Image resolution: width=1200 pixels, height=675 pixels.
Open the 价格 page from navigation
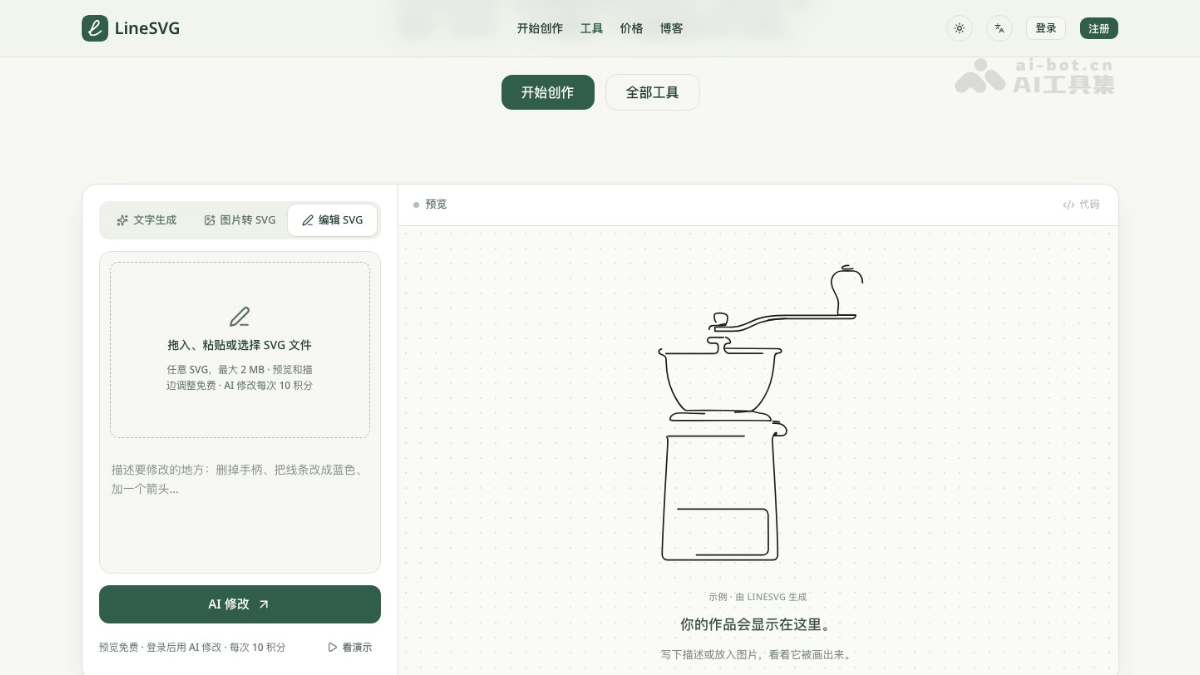pos(632,28)
